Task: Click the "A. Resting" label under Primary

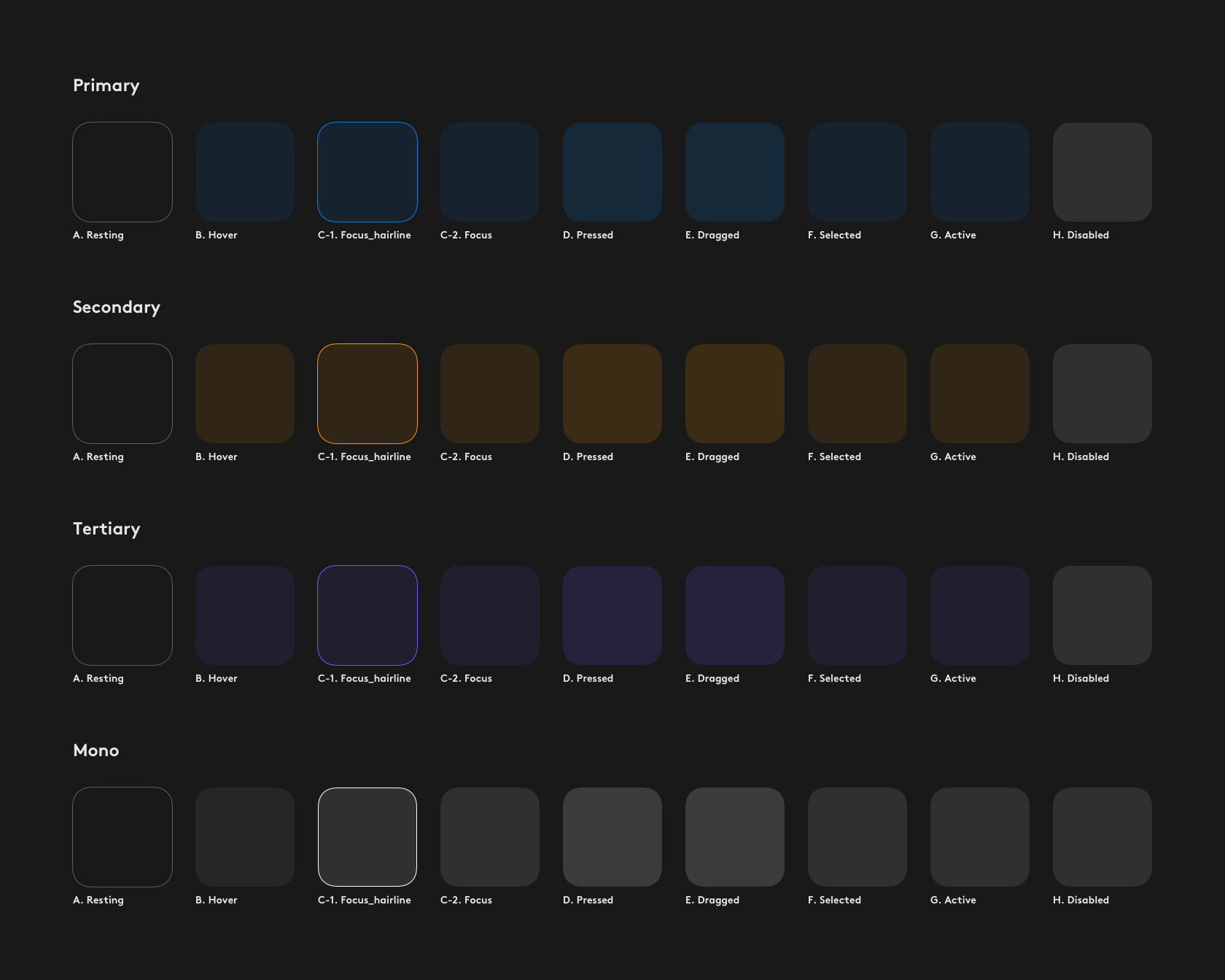Action: pos(98,235)
